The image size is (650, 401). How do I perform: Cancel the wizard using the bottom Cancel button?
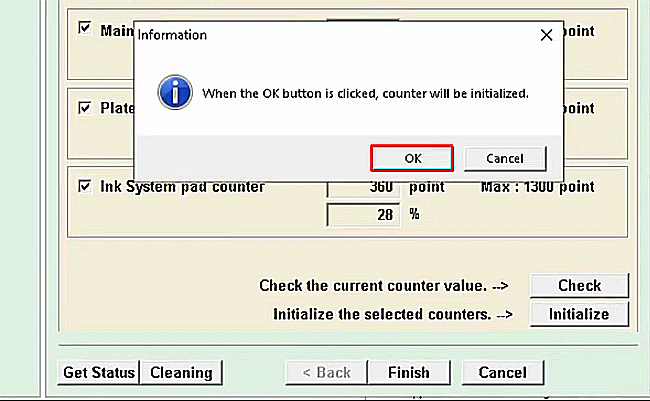(502, 372)
